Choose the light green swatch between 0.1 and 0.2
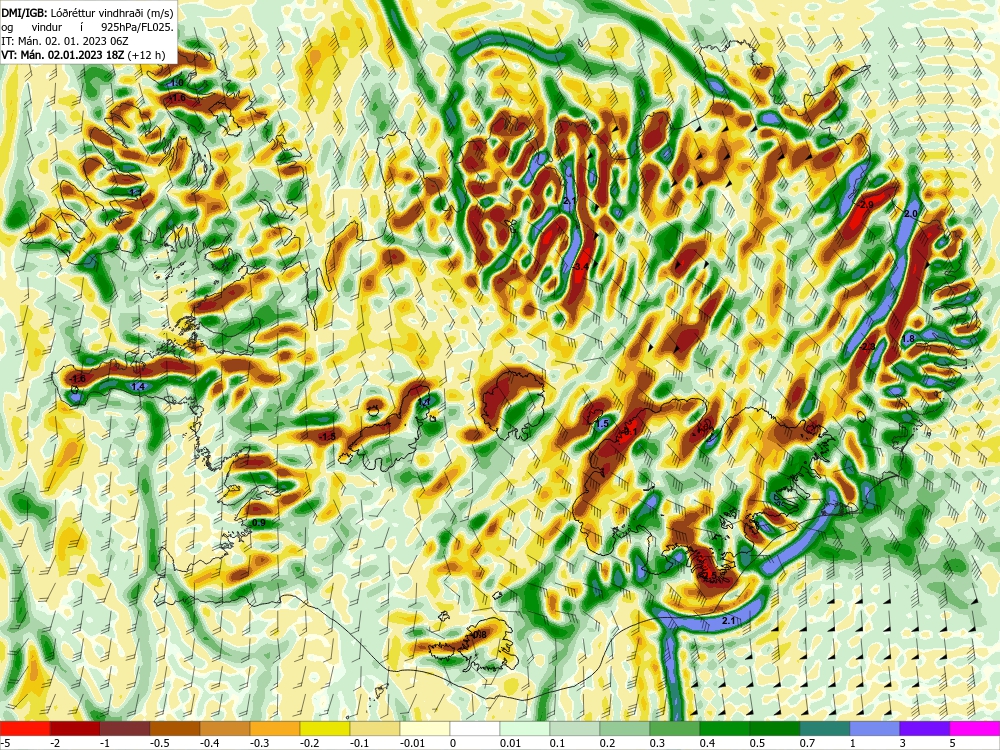This screenshot has height=750, width=1000. click(x=575, y=728)
